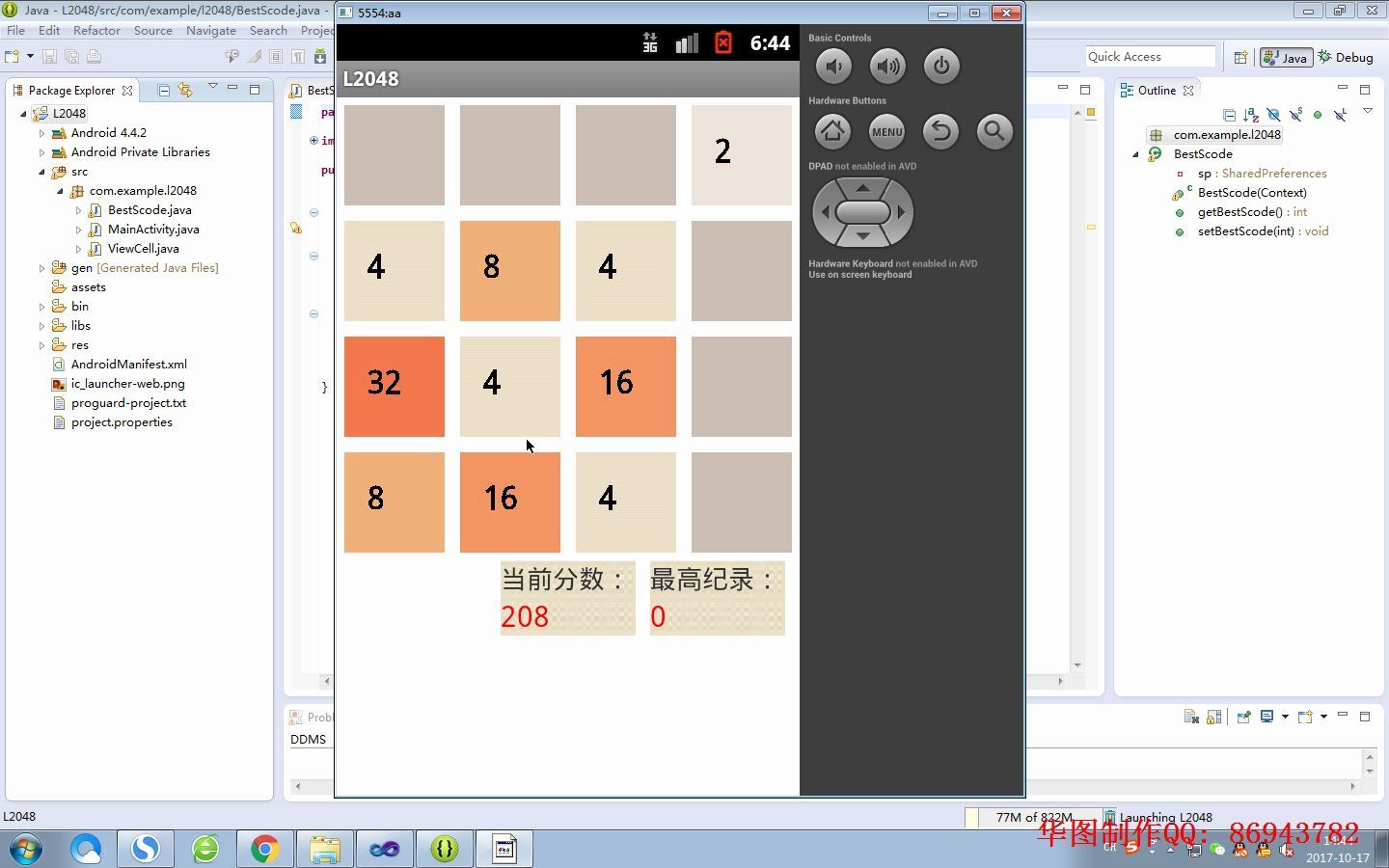Viewport: 1389px width, 868px height.
Task: Select AndroidManifest.xml file
Action: click(128, 365)
